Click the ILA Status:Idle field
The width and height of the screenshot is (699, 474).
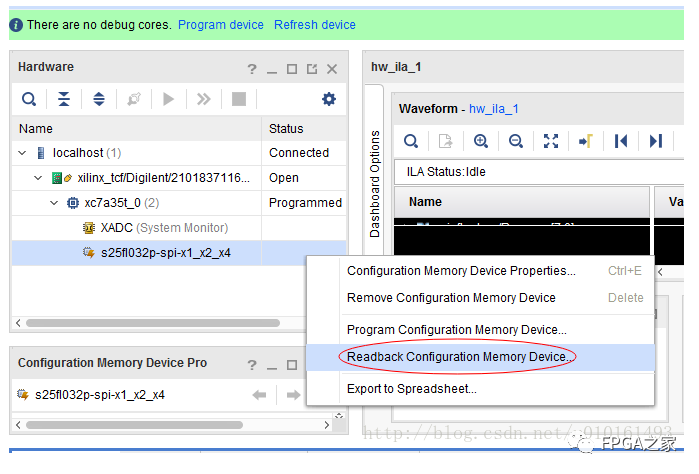point(539,172)
